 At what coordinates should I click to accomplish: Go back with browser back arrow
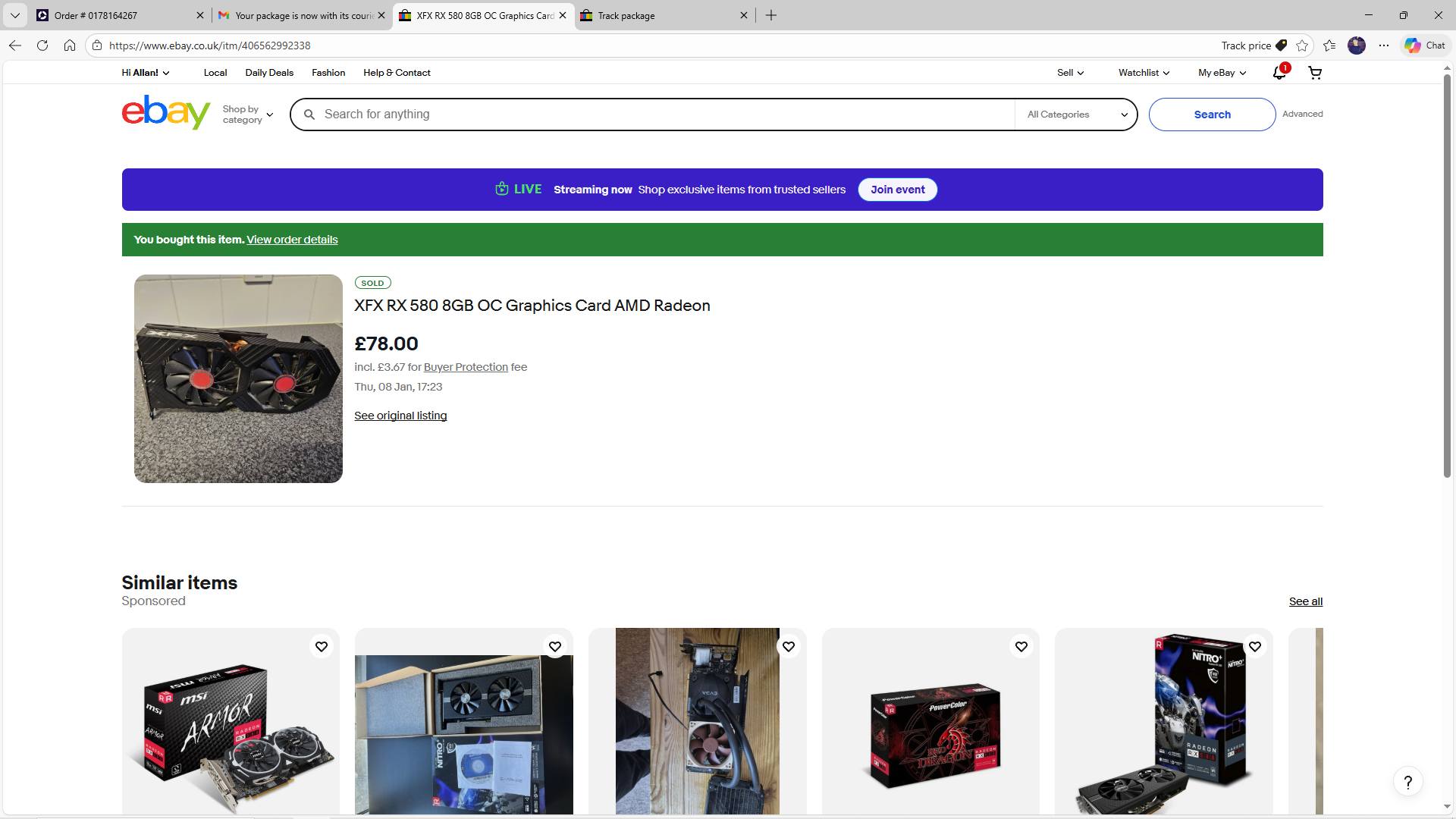pyautogui.click(x=15, y=45)
